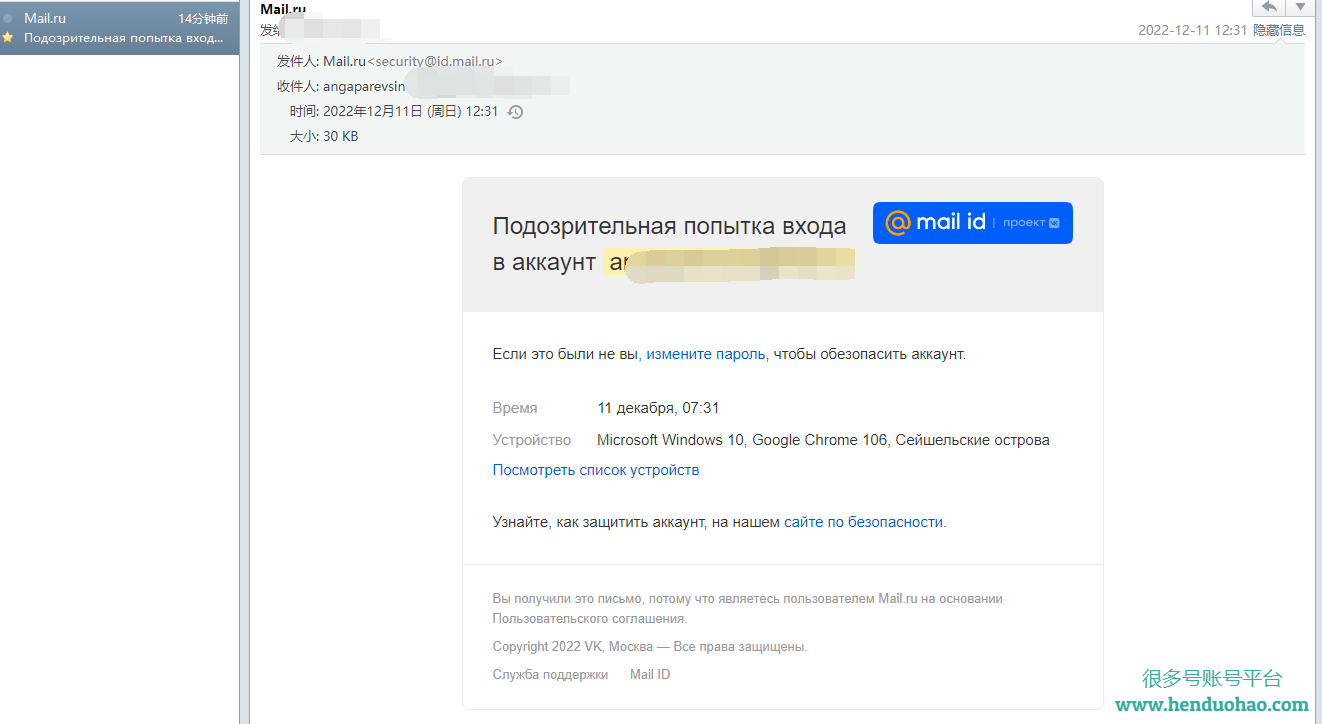Viewport: 1322px width, 724px height.
Task: Open the 'сайте по безопасности' link
Action: tap(863, 522)
